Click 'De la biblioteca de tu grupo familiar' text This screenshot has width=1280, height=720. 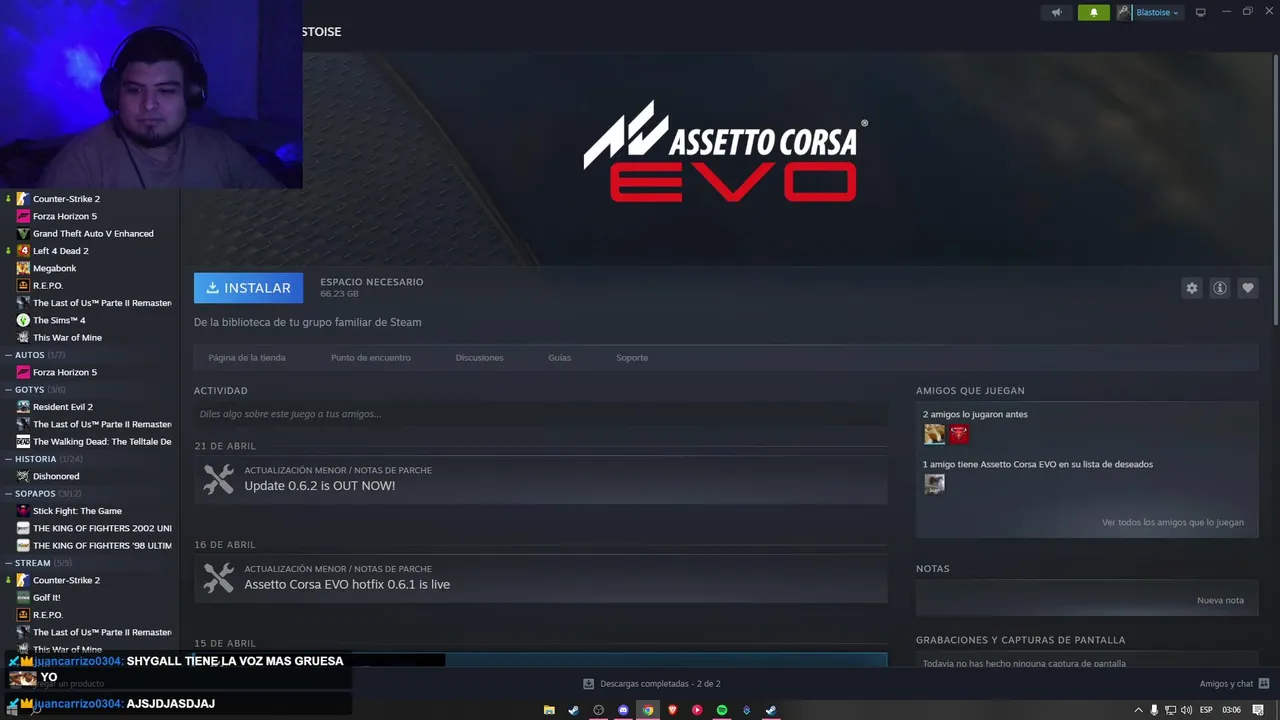[308, 322]
